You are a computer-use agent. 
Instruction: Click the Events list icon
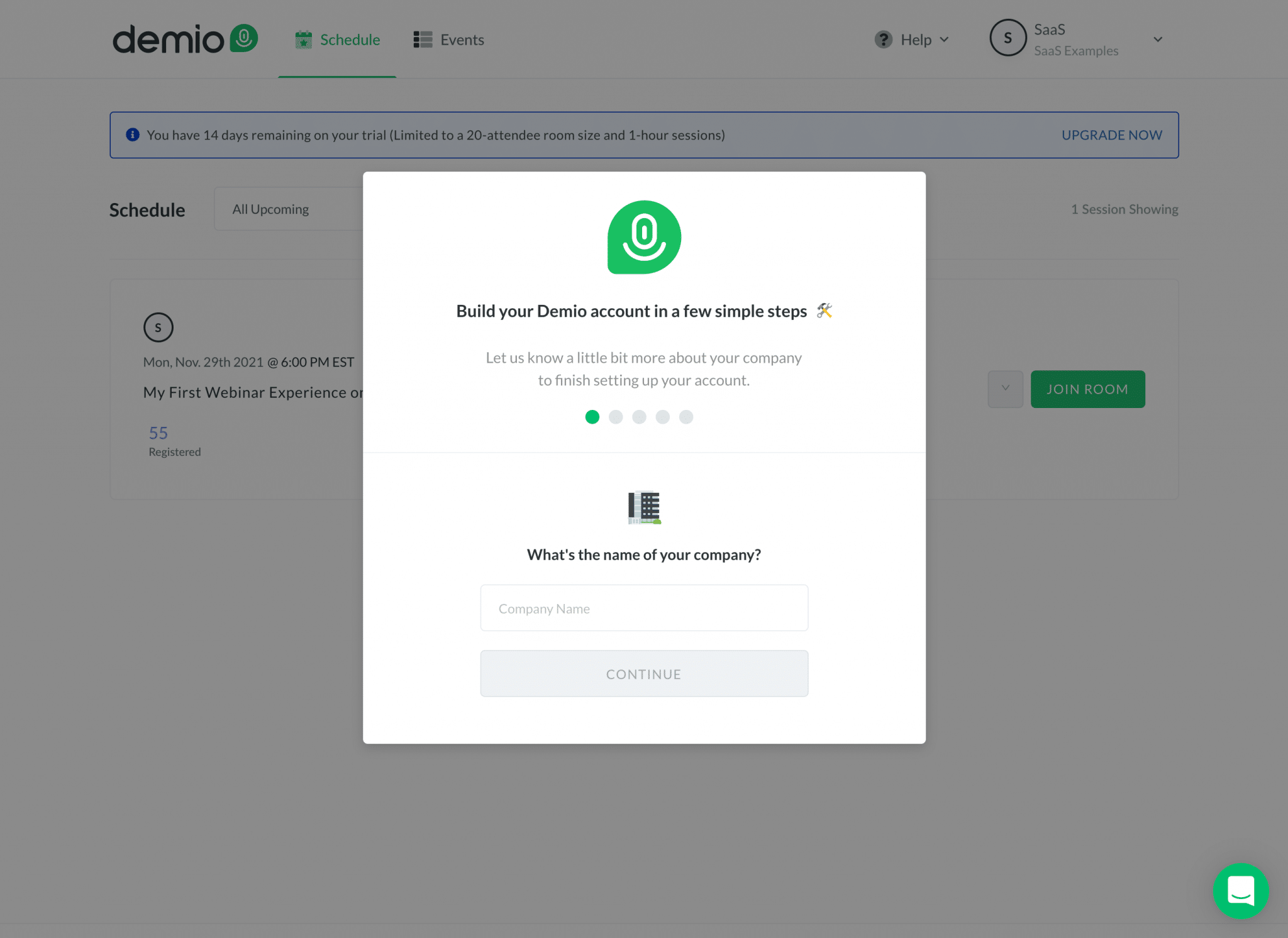(x=423, y=40)
